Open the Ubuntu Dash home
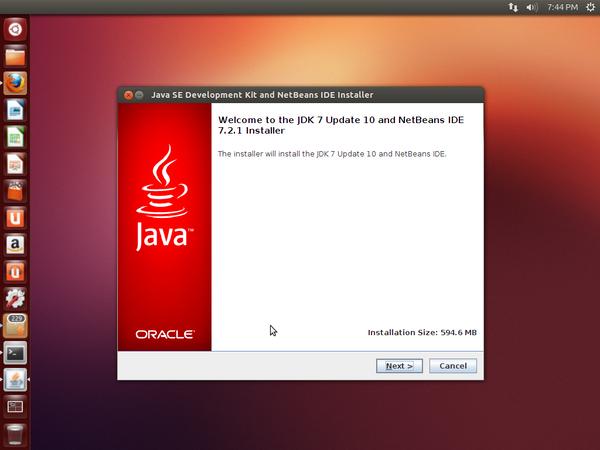 click(15, 29)
